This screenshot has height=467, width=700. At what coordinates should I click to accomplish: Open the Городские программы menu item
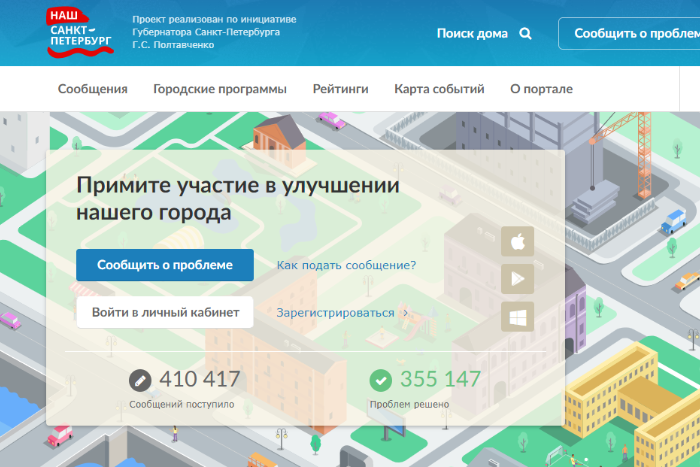tap(220, 89)
